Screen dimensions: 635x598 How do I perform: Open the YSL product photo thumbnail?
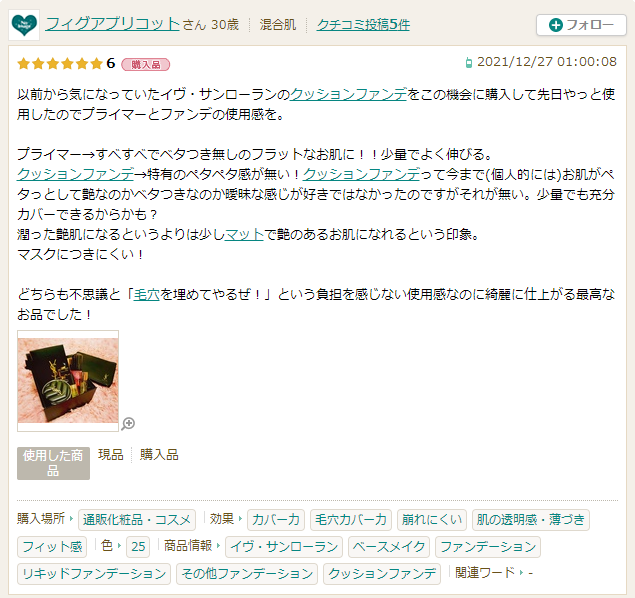click(x=68, y=381)
